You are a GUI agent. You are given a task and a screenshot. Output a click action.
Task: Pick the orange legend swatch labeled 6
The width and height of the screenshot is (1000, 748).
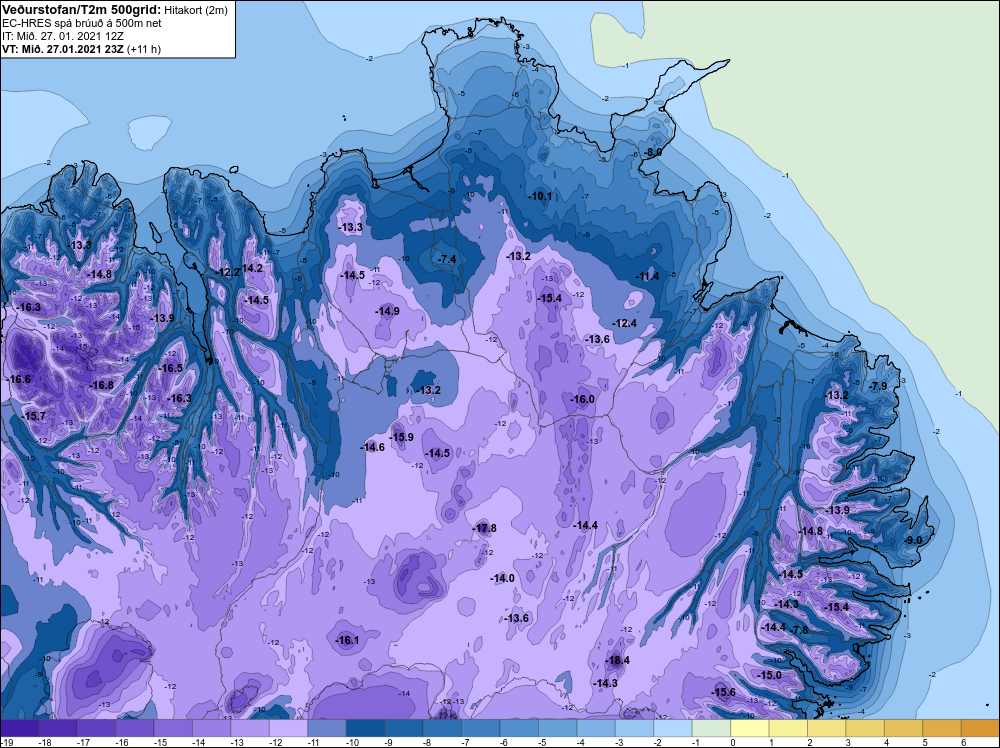point(981,728)
